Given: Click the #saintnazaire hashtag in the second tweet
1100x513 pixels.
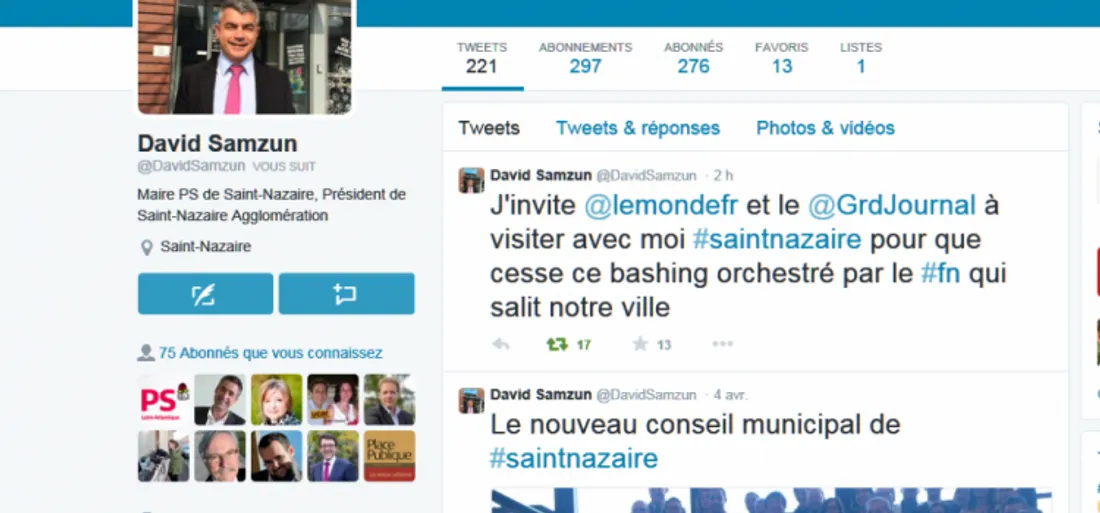Looking at the screenshot, I should [574, 458].
